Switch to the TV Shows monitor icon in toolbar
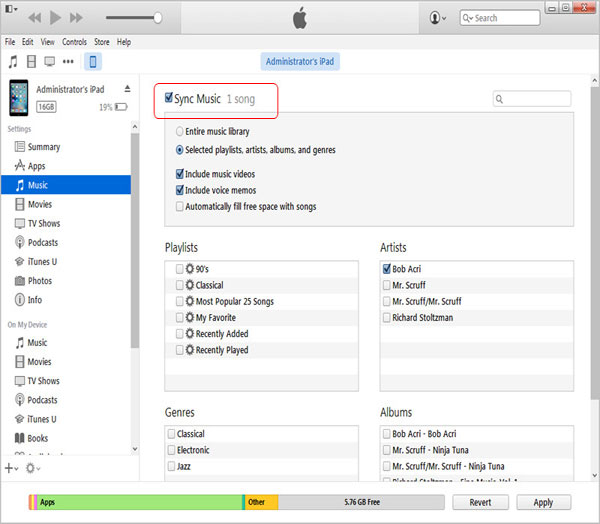Screen dimensions: 600x524 click(50, 61)
